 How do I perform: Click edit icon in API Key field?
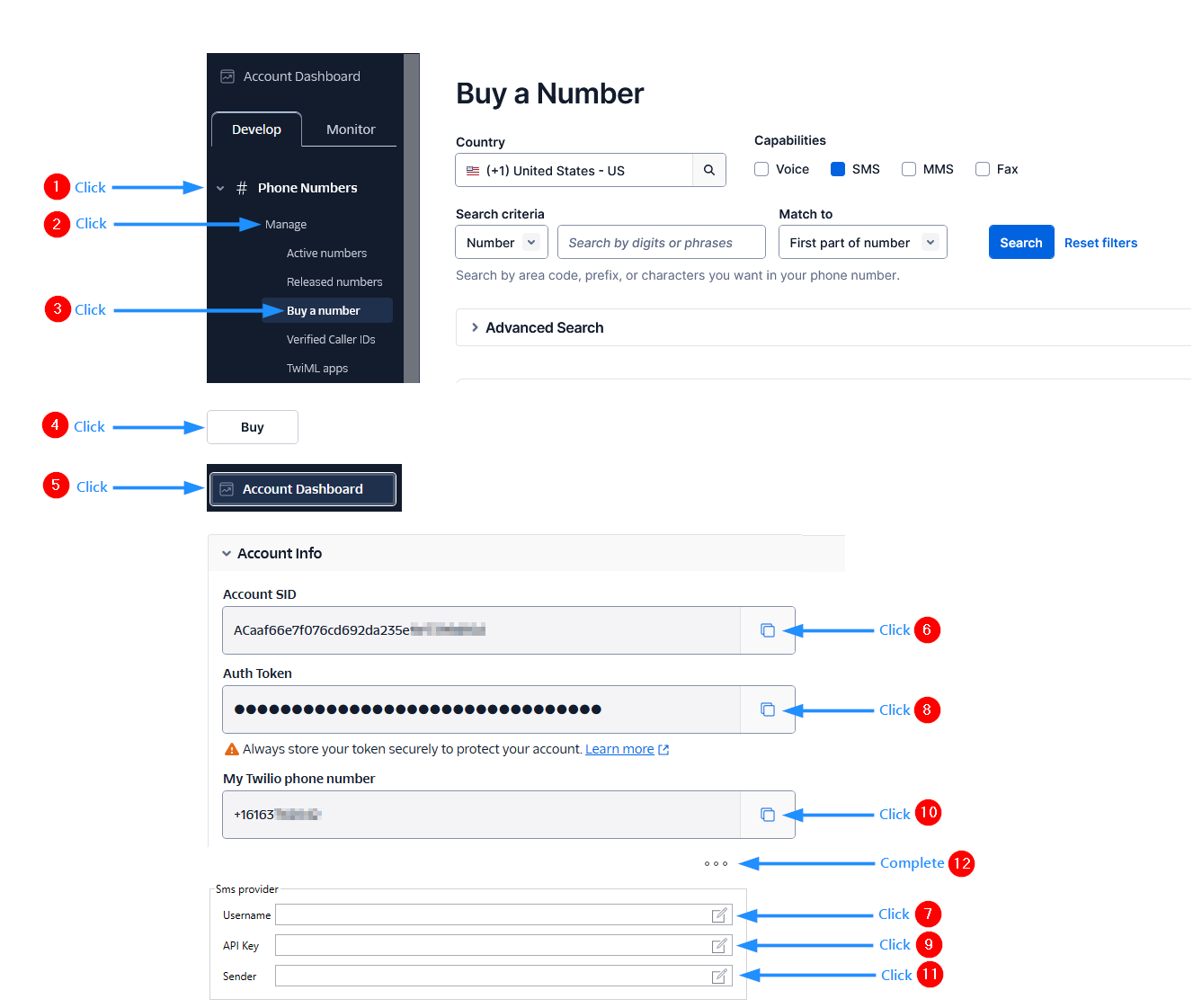tap(719, 946)
